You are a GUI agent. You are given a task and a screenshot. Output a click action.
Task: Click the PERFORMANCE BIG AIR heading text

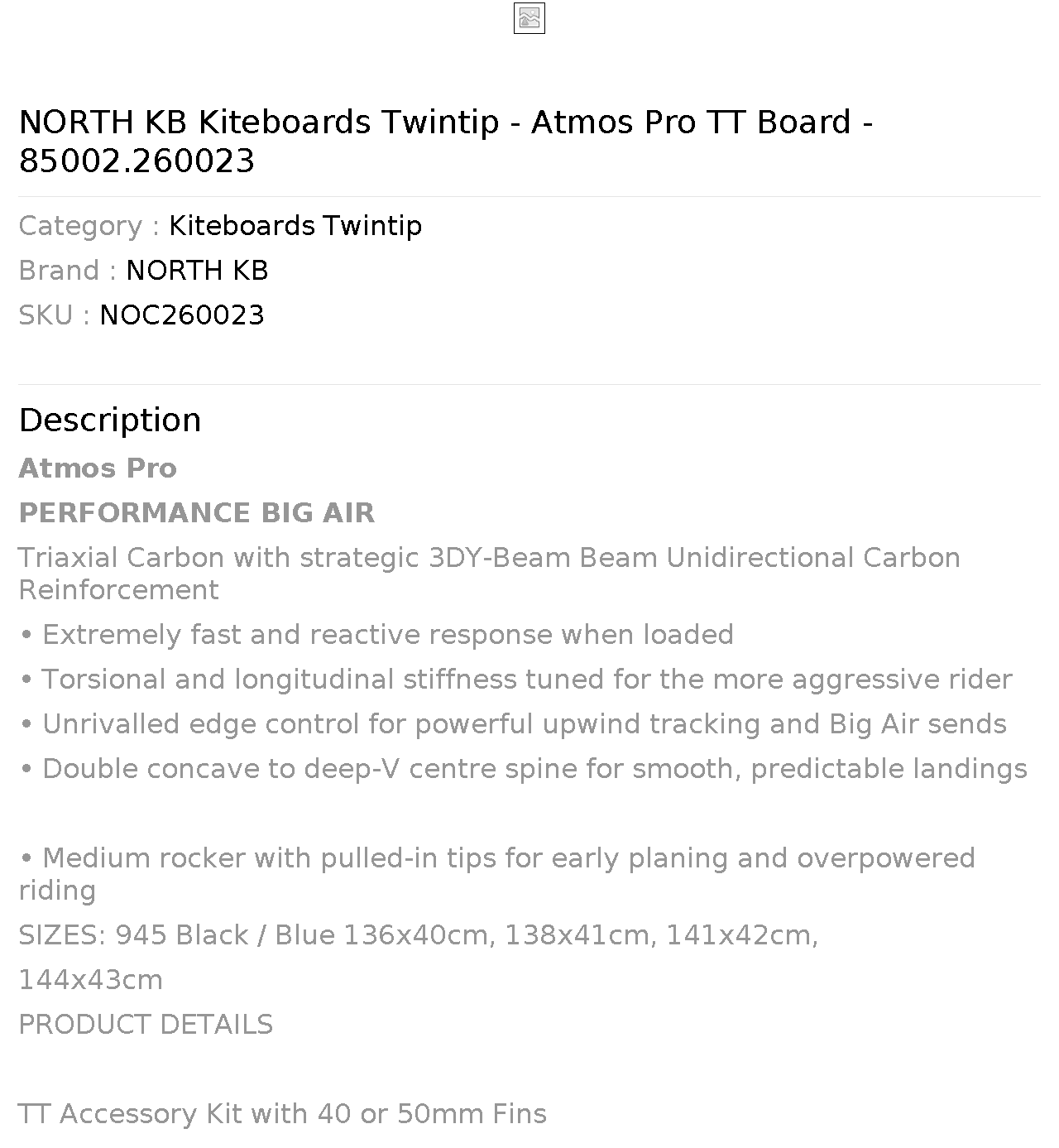click(x=196, y=513)
